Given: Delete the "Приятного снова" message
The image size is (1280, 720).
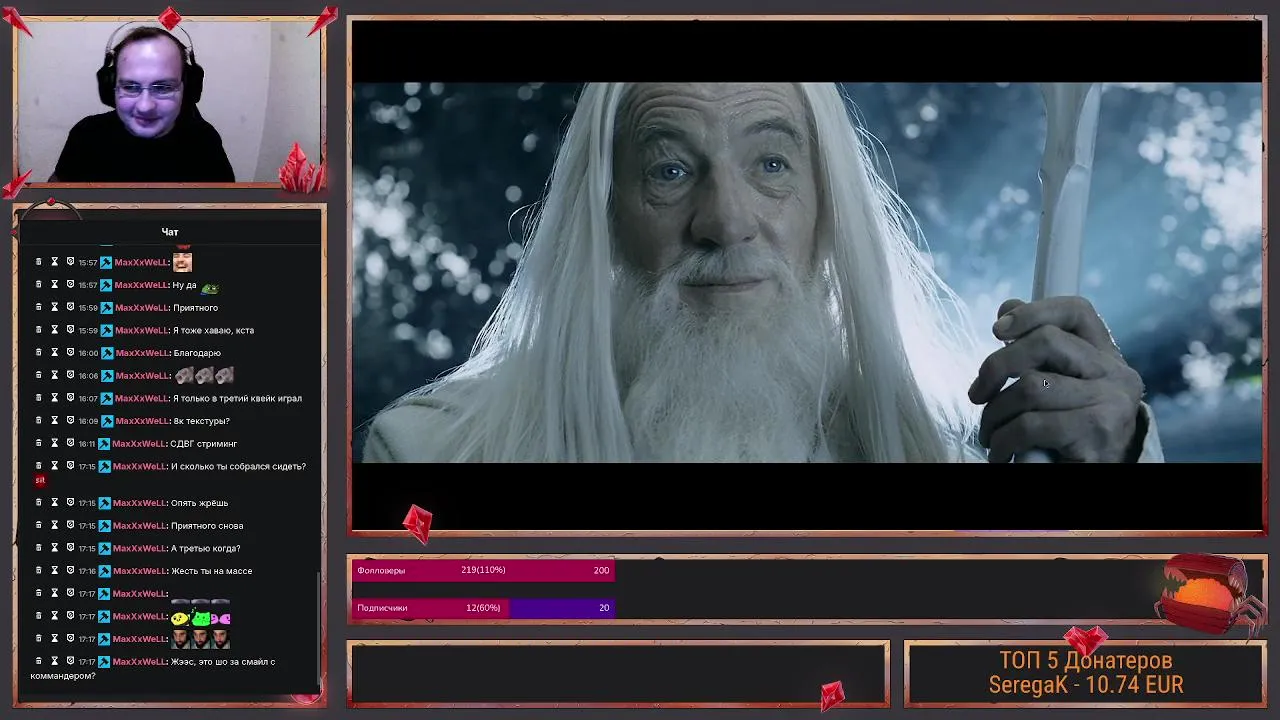Looking at the screenshot, I should click(39, 525).
